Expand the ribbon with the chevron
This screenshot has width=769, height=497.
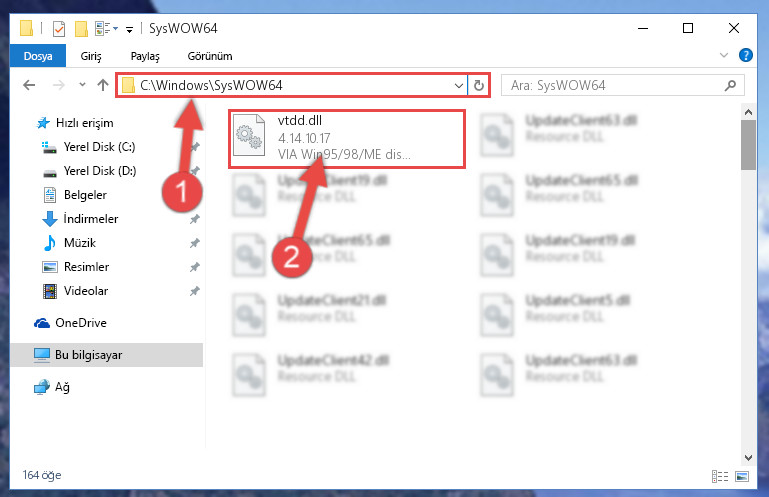[723, 55]
